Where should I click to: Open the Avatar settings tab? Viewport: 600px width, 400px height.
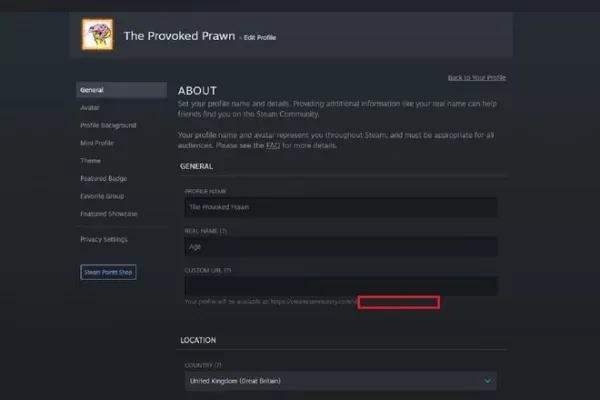tap(90, 108)
